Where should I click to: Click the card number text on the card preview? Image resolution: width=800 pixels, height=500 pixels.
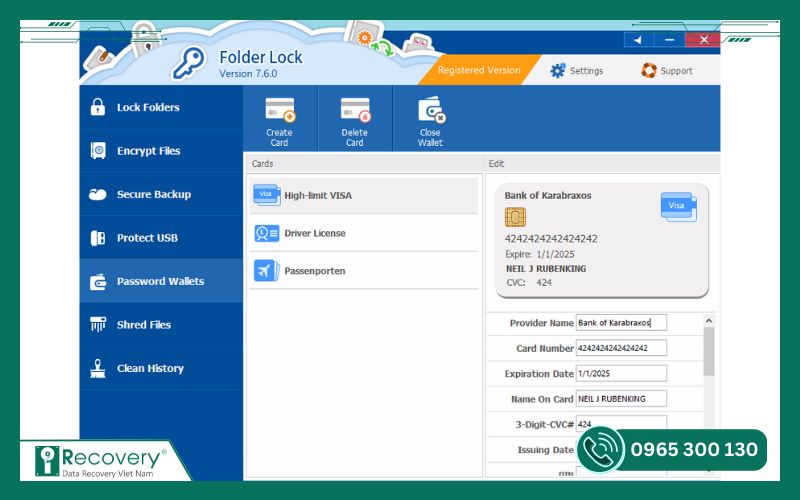[551, 239]
